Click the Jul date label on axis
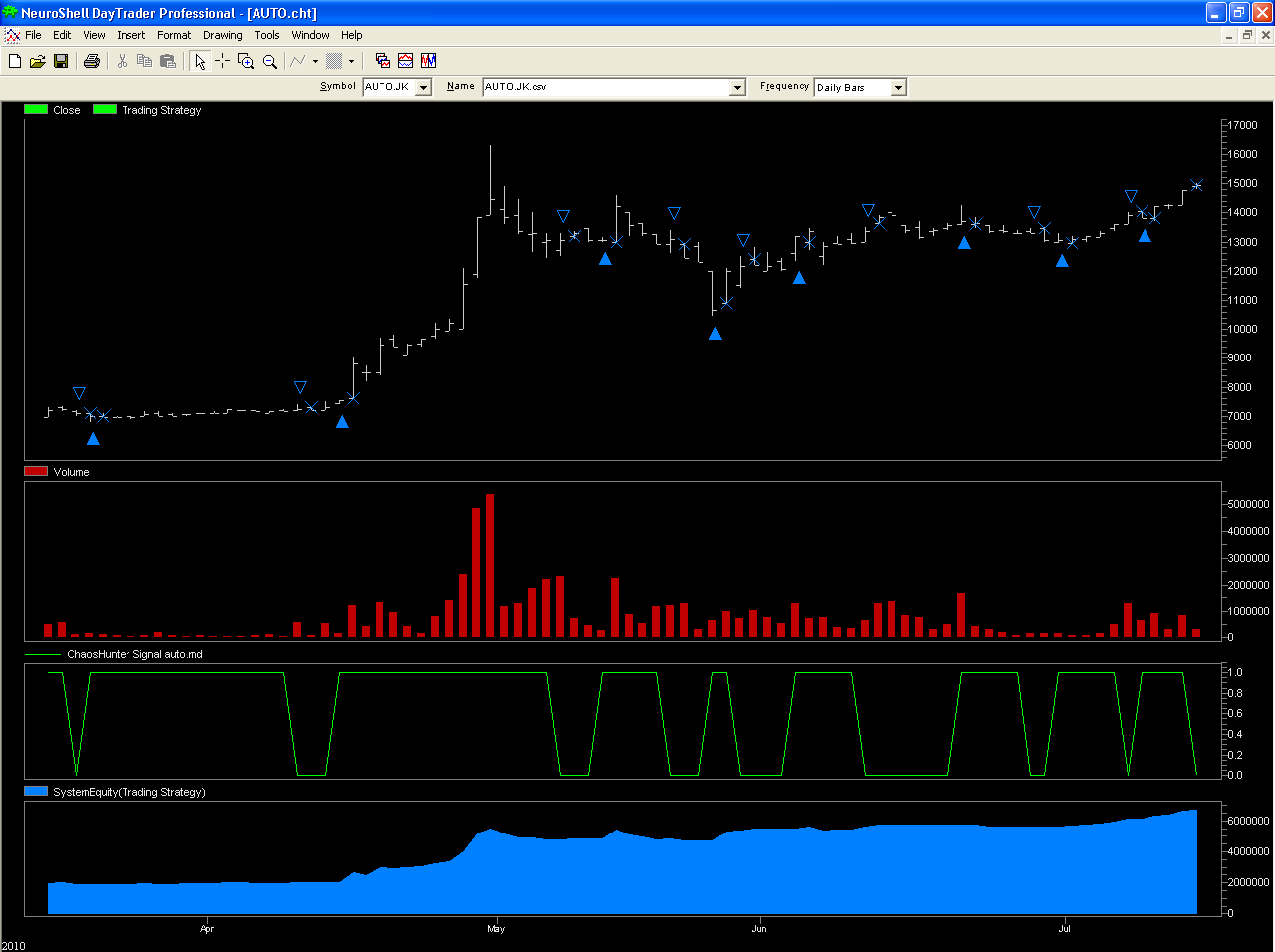Image resolution: width=1275 pixels, height=952 pixels. (1064, 929)
